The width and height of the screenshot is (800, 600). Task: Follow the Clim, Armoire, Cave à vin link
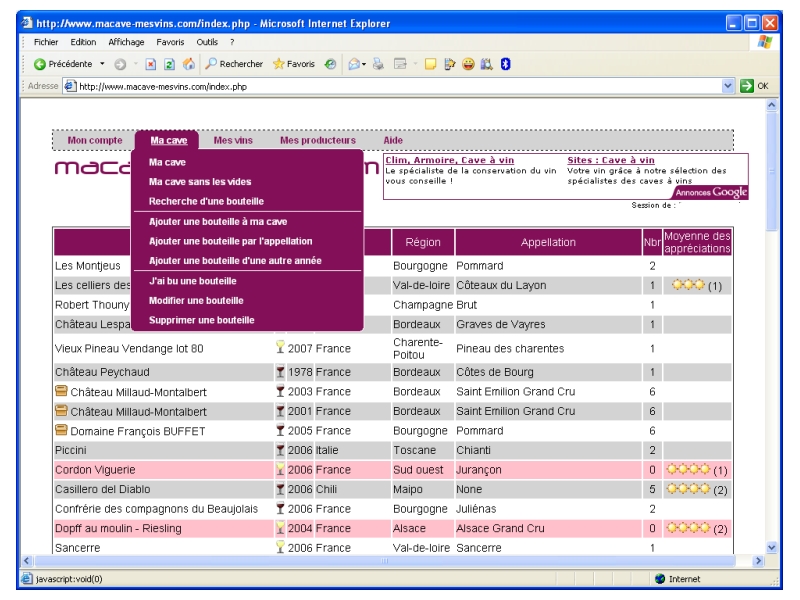[449, 160]
